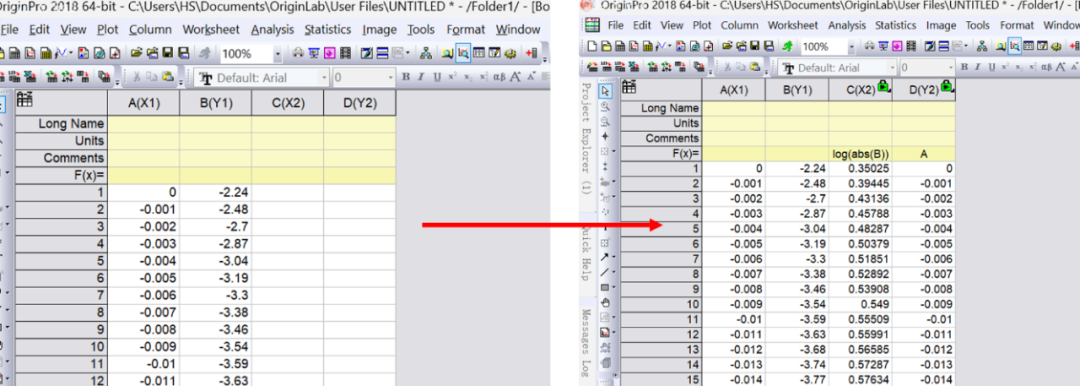Click the log(abs(B)) formula cell

pos(860,154)
